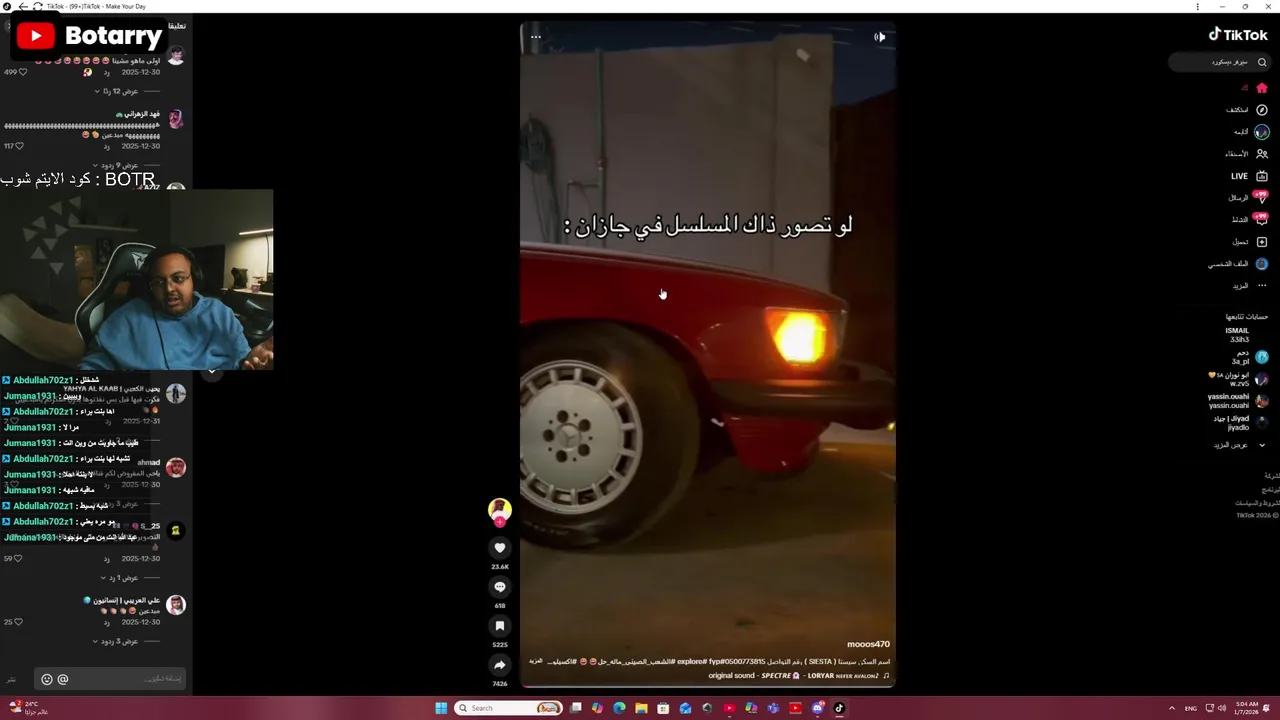Viewport: 1280px width, 720px height.
Task: Open the video creator's profile avatar
Action: click(x=500, y=510)
